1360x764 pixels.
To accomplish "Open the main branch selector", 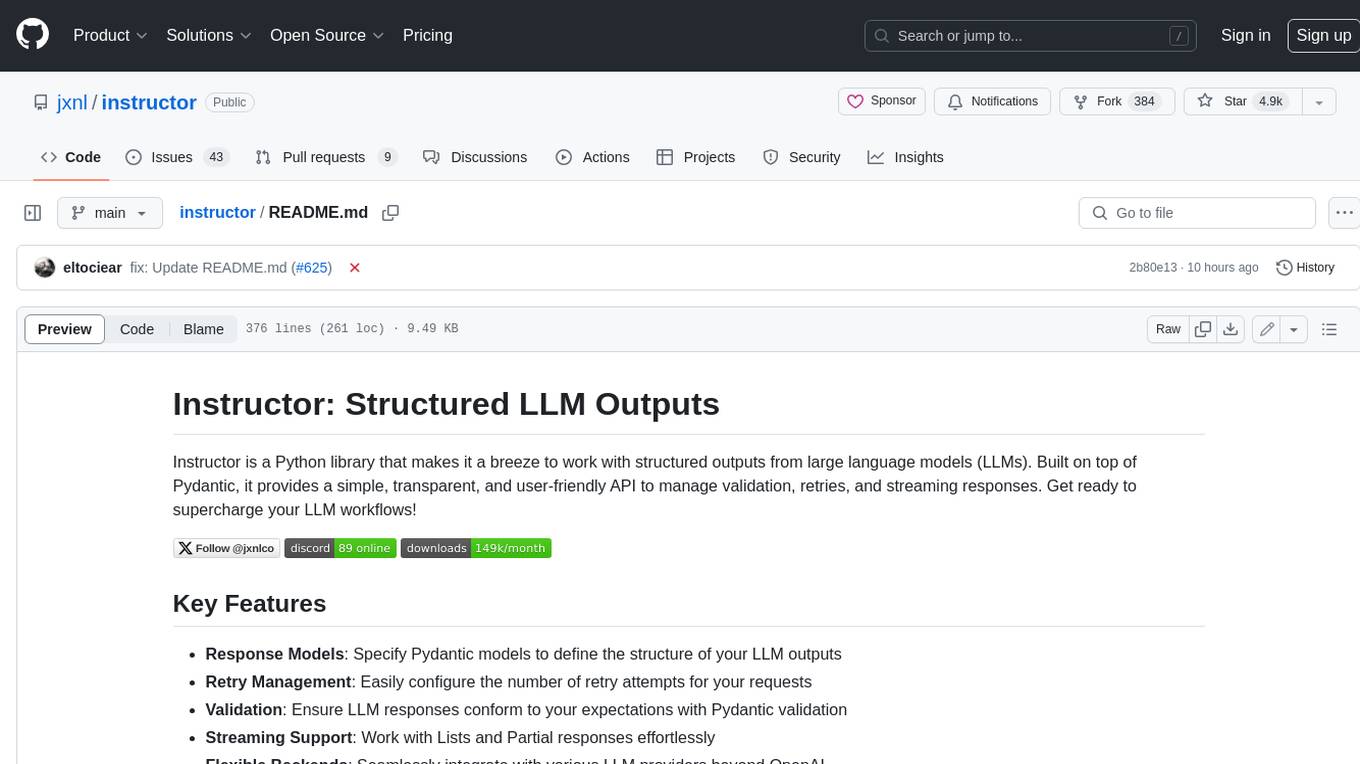I will tap(110, 213).
